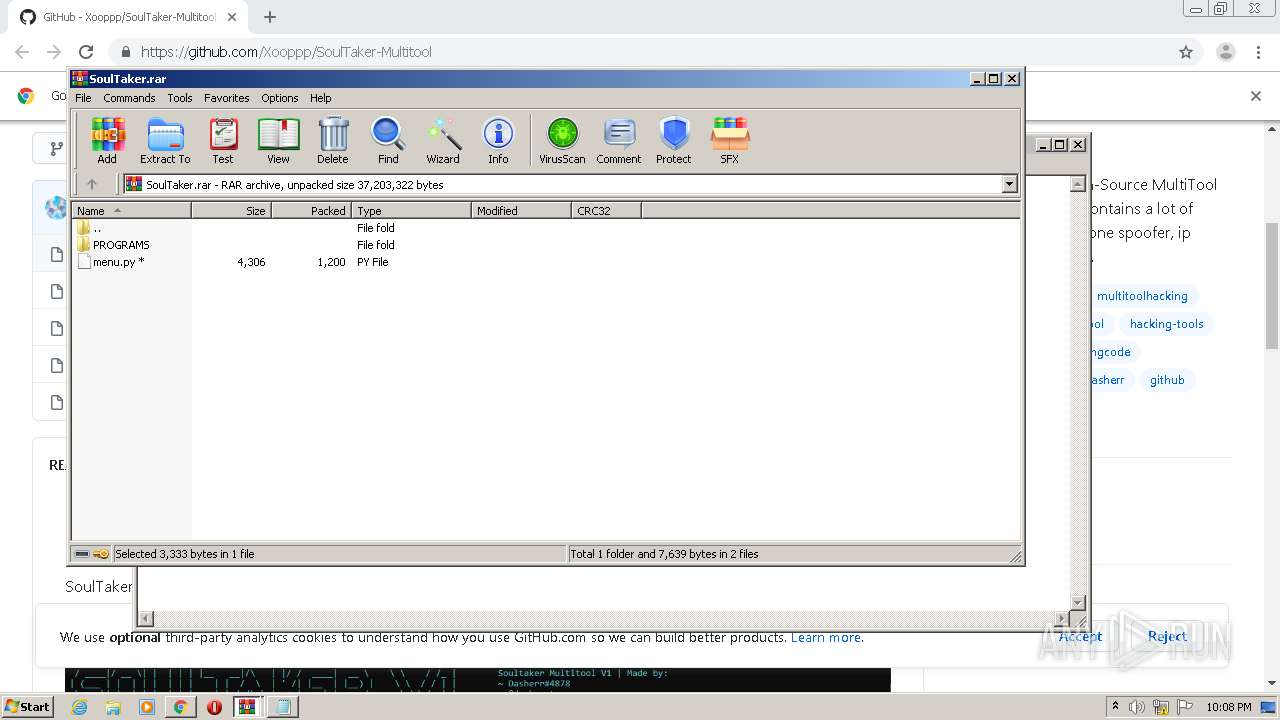The height and width of the screenshot is (720, 1280).
Task: Launch the Wizard wand tool
Action: [x=443, y=140]
